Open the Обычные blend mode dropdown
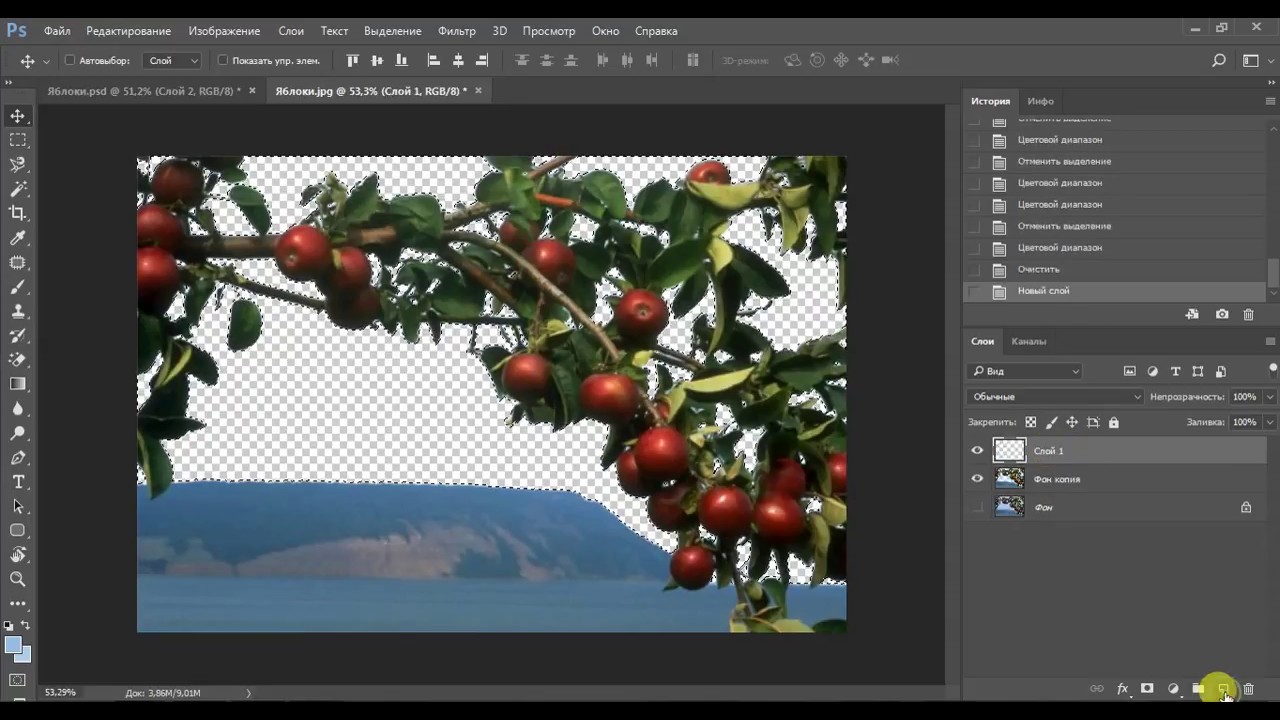This screenshot has width=1280, height=720. click(1055, 397)
